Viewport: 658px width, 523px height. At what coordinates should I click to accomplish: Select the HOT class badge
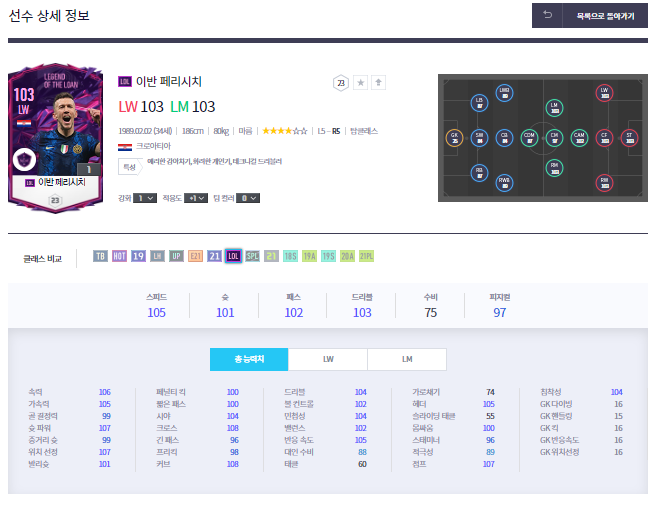[119, 256]
